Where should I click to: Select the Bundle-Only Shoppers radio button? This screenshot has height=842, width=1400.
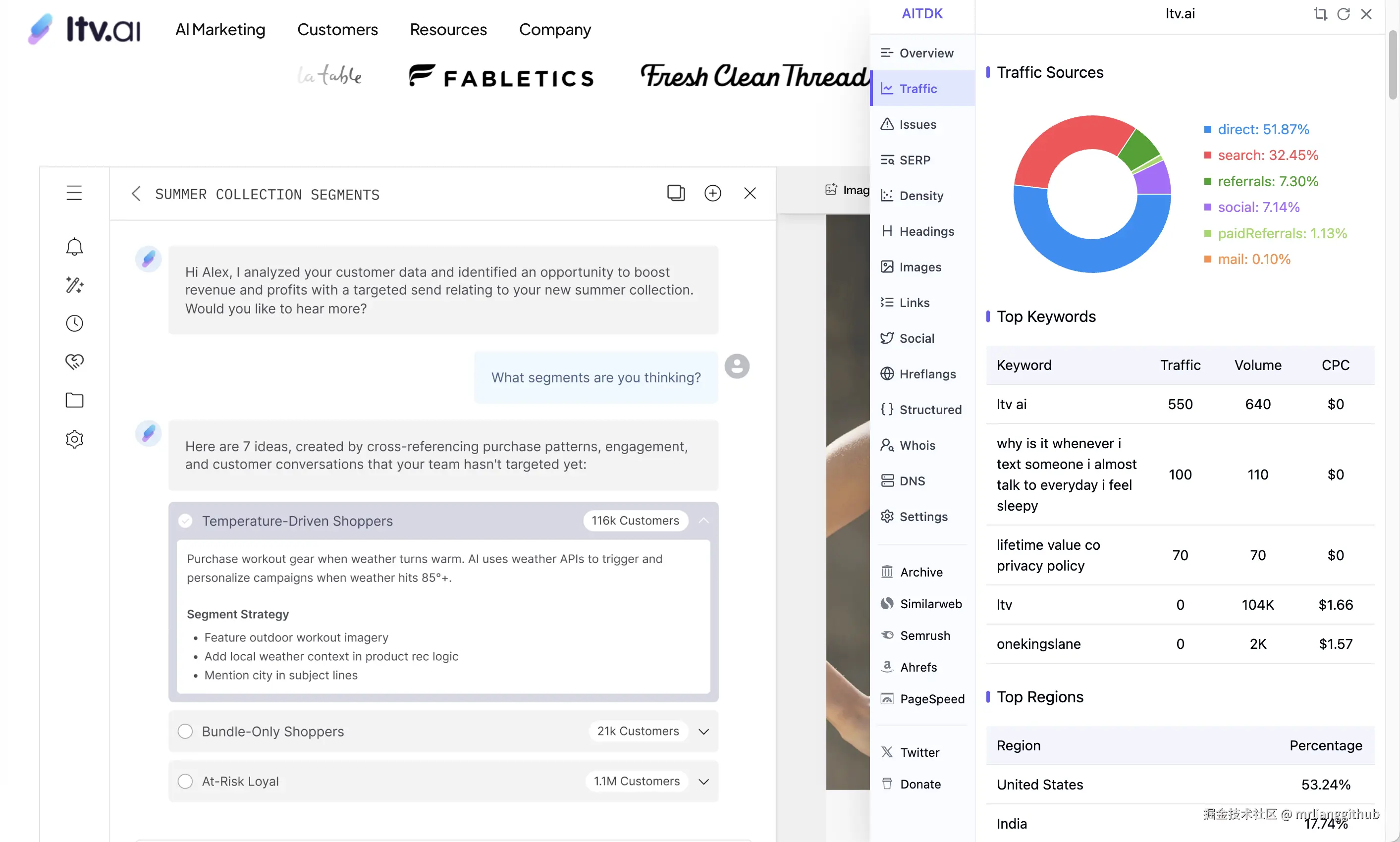[185, 732]
